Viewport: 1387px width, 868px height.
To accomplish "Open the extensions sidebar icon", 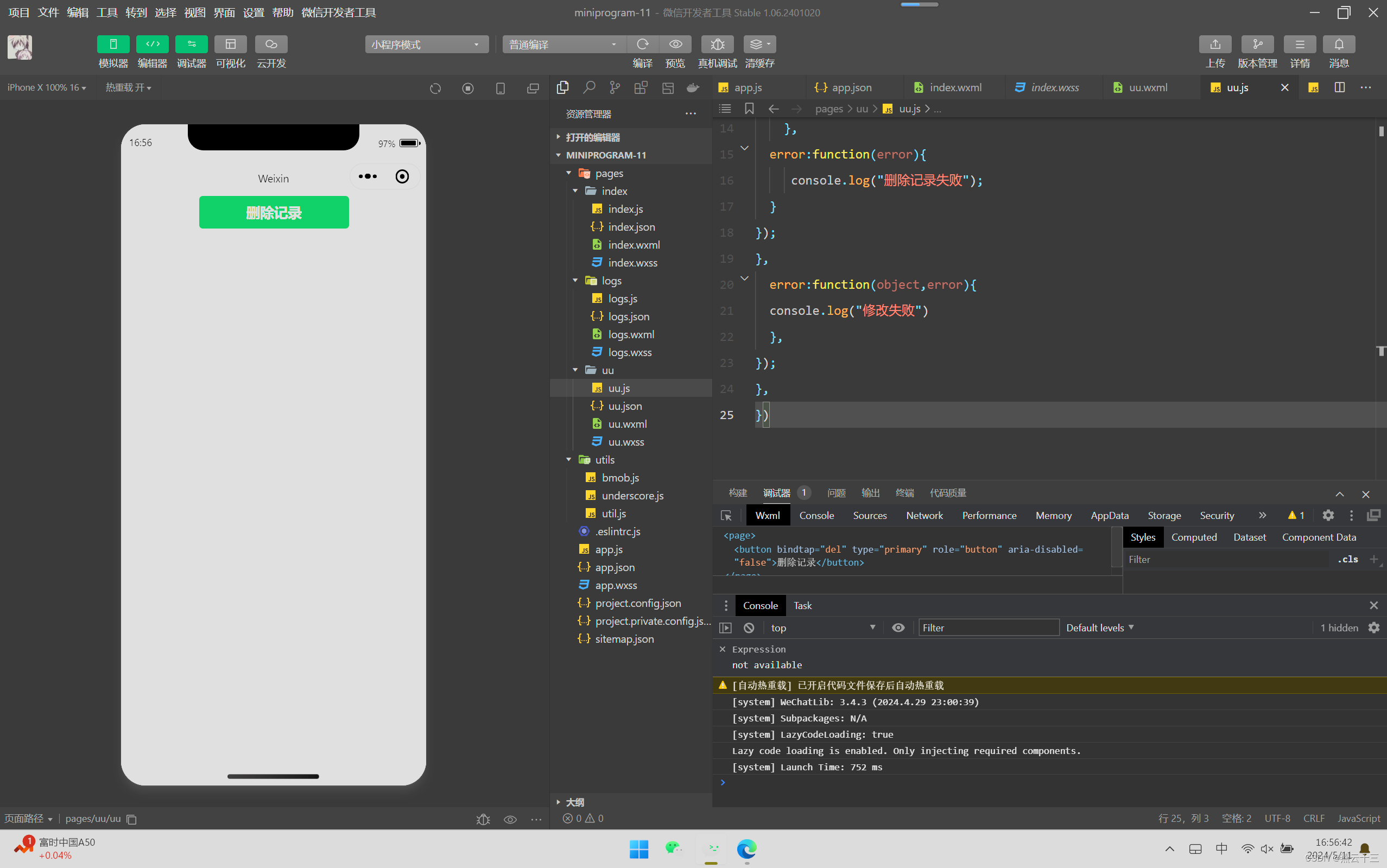I will (x=641, y=87).
